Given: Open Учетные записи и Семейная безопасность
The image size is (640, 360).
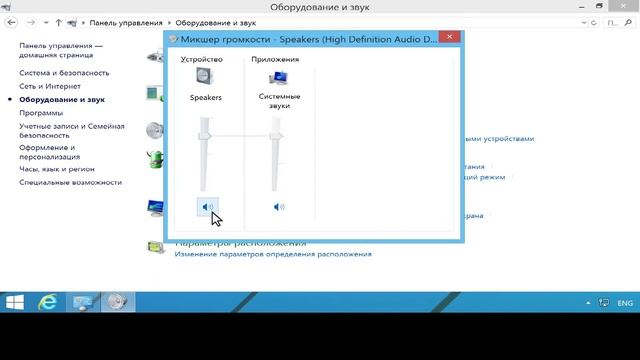Looking at the screenshot, I should [x=72, y=131].
